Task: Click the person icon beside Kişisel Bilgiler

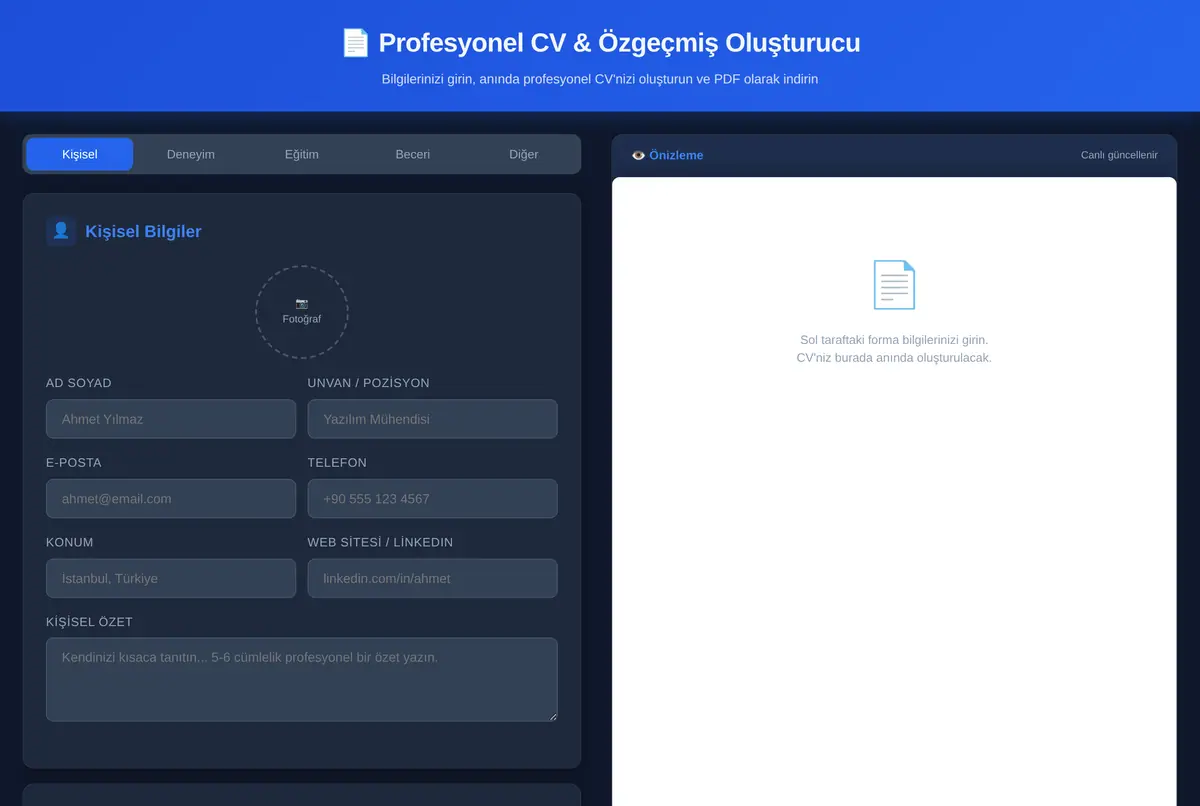Action: click(x=61, y=231)
